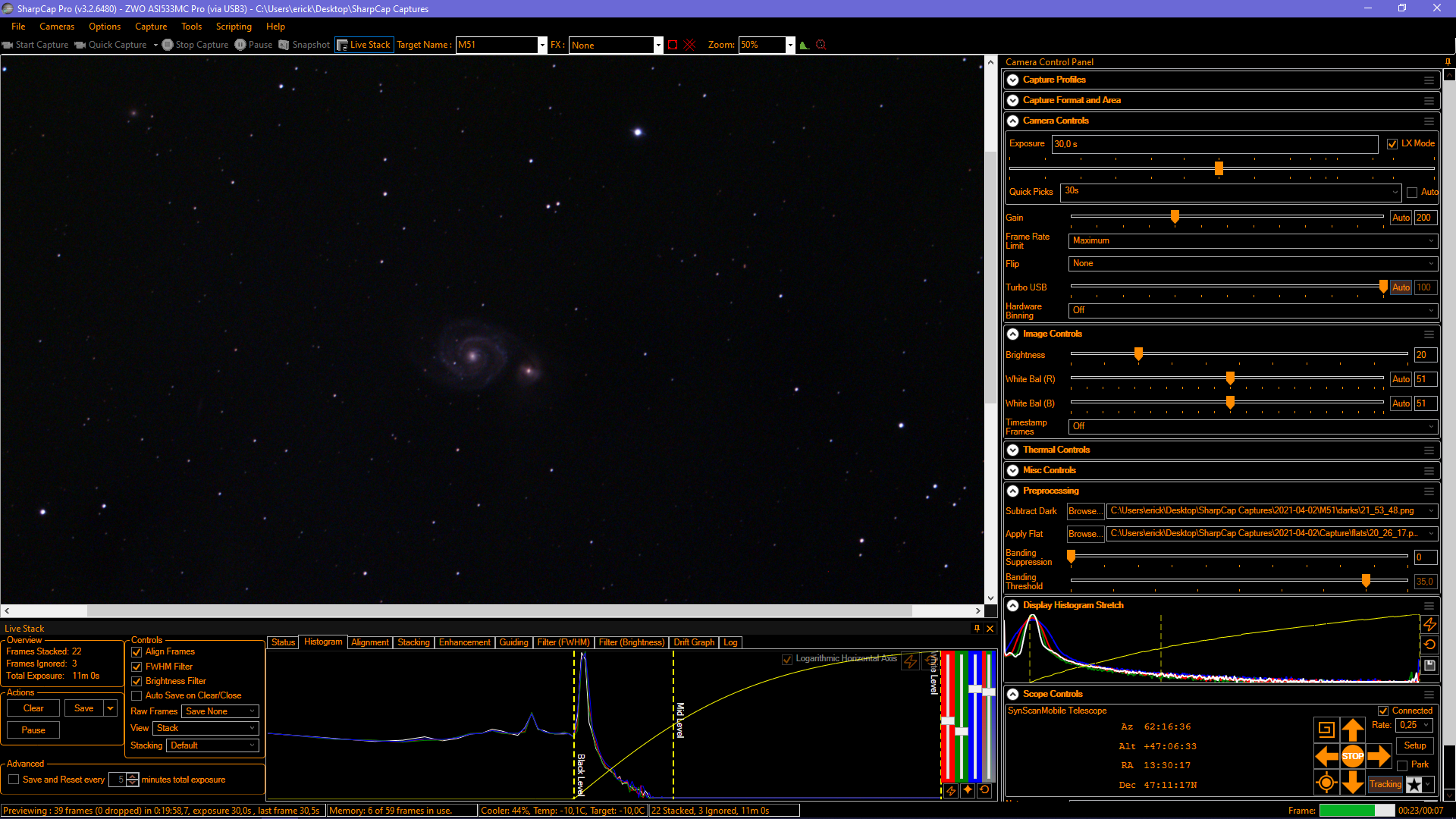Toggle the telescope Connected checkbox

click(1383, 711)
